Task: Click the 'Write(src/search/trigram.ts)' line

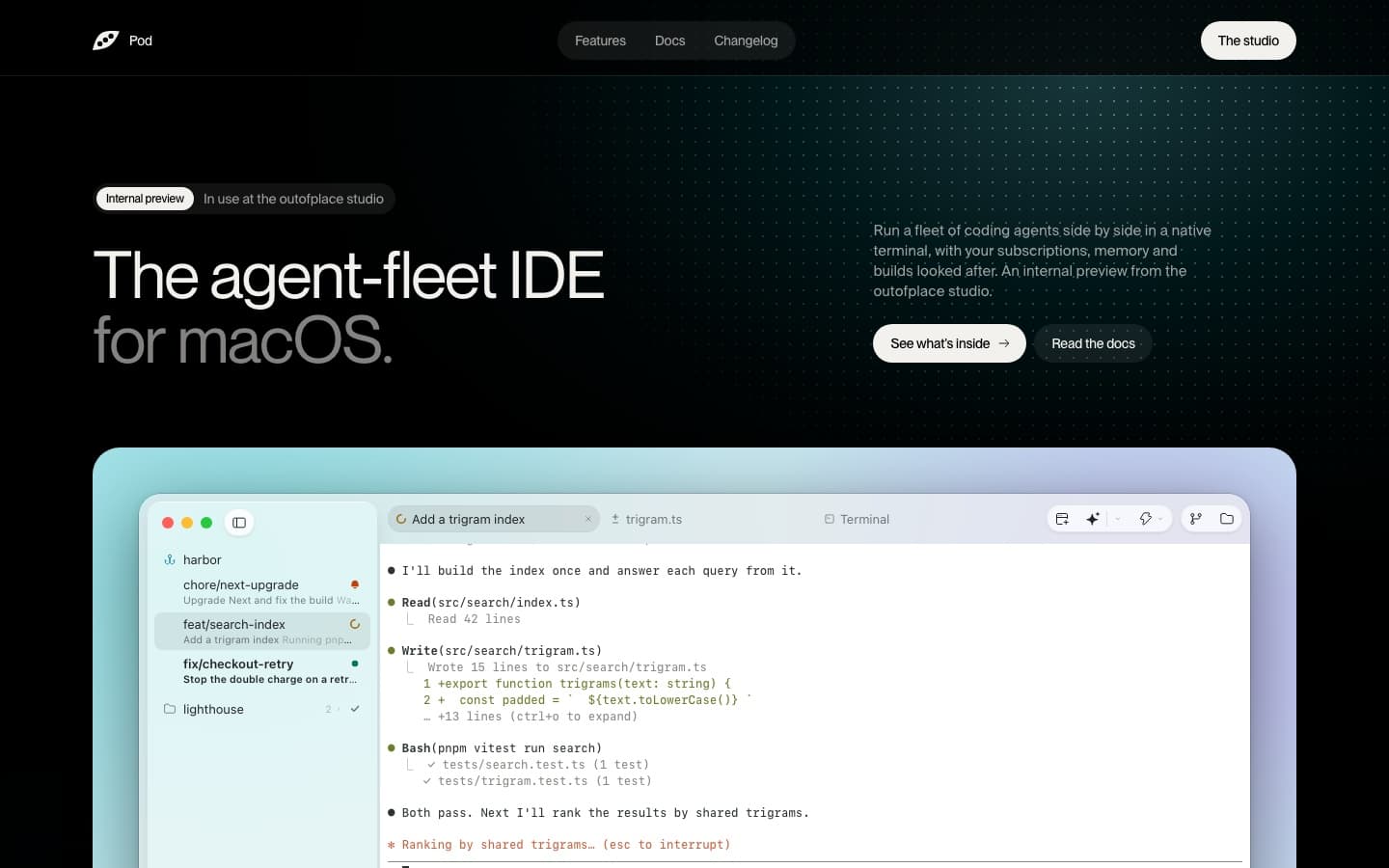Action: click(x=502, y=651)
